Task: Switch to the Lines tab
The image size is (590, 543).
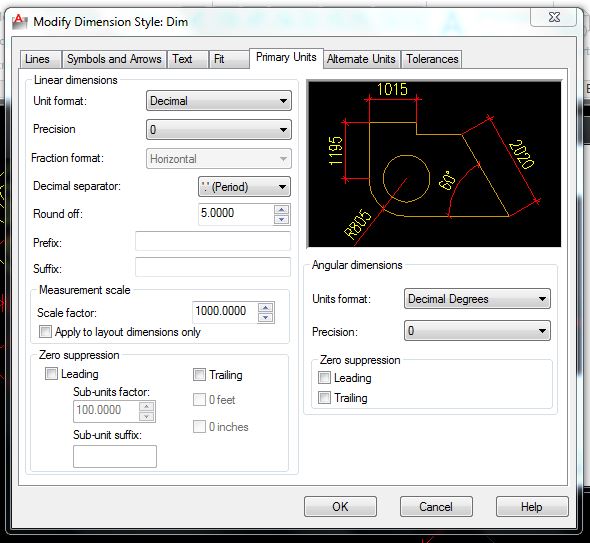Action: click(x=40, y=59)
